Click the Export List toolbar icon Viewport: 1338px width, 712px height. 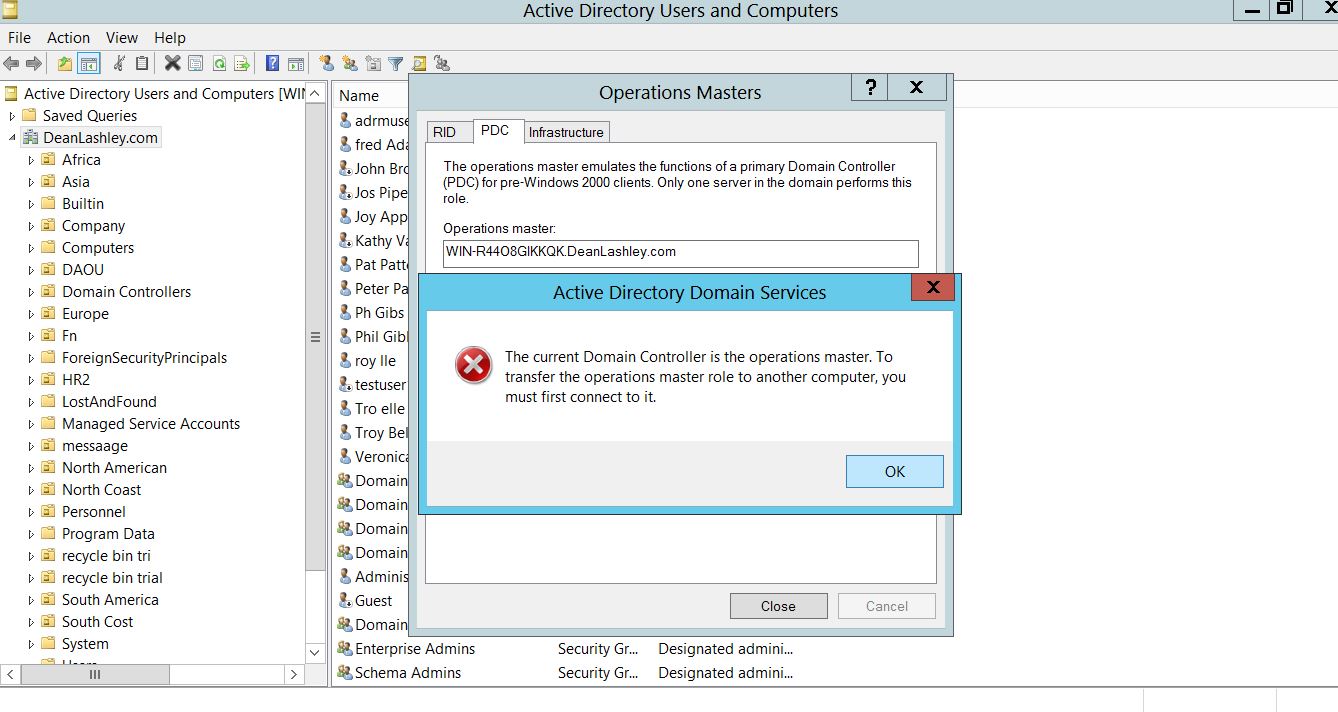pos(241,64)
